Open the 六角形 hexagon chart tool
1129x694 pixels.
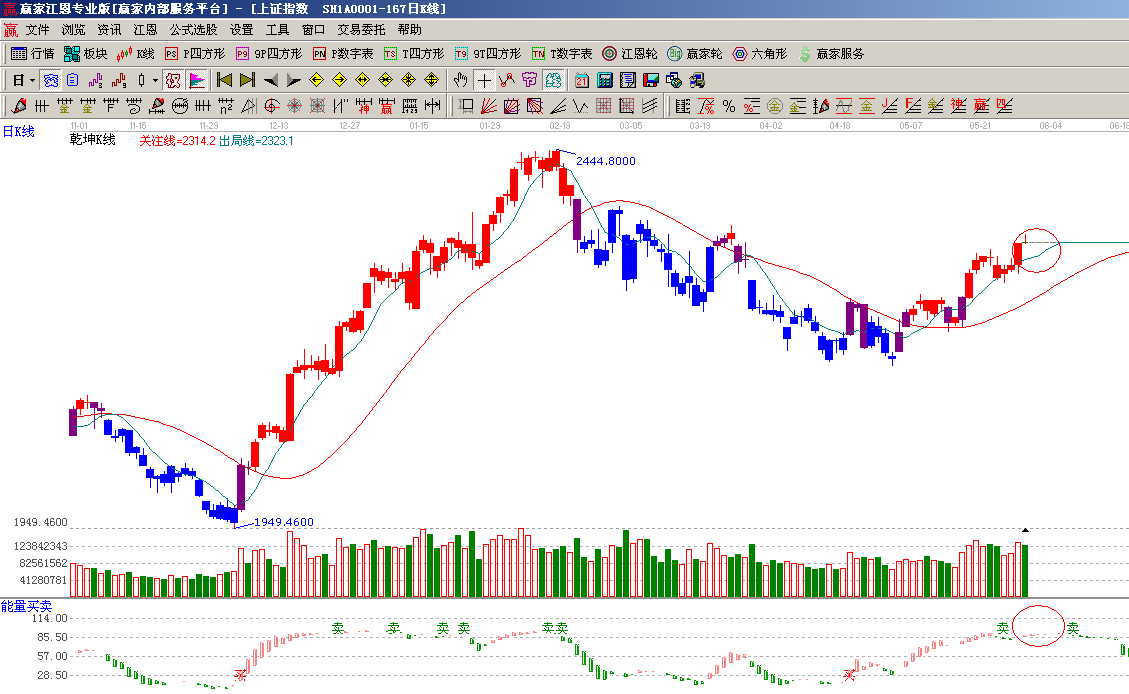point(760,54)
